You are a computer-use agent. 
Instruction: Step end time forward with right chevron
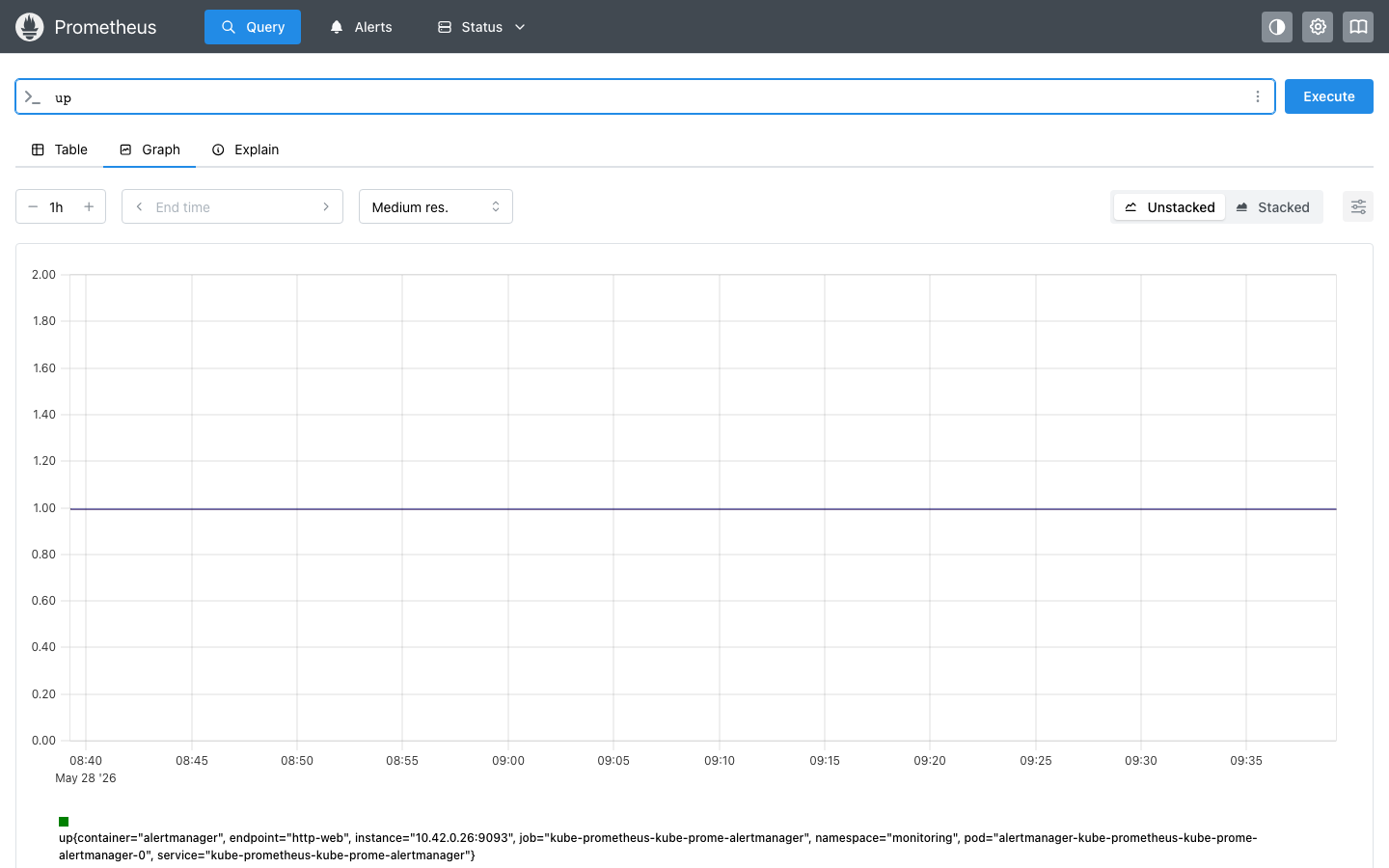coord(326,206)
